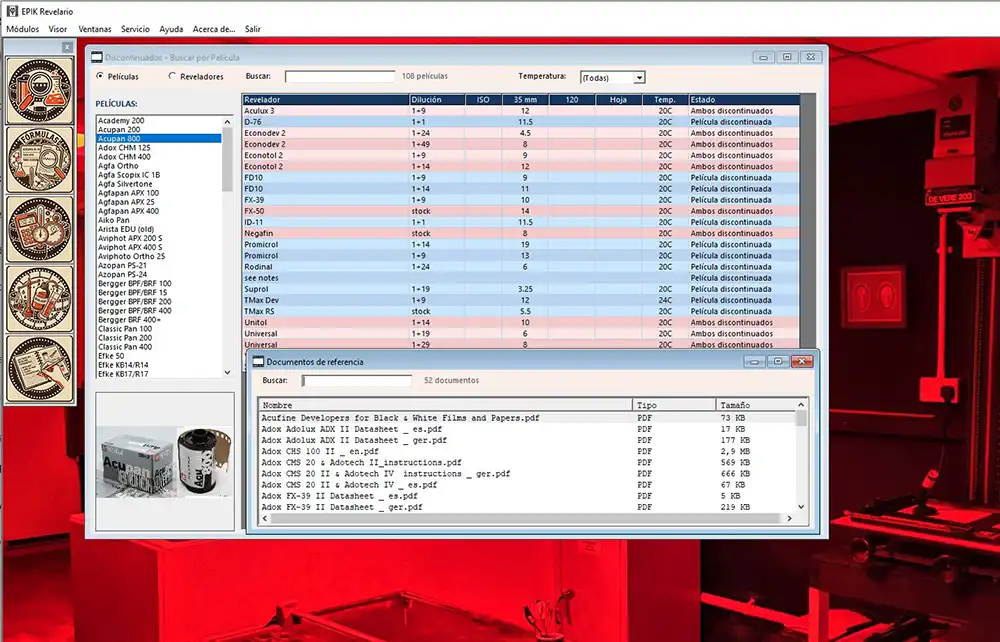1000x642 pixels.
Task: Sort documents by Tipo column header
Action: point(674,405)
